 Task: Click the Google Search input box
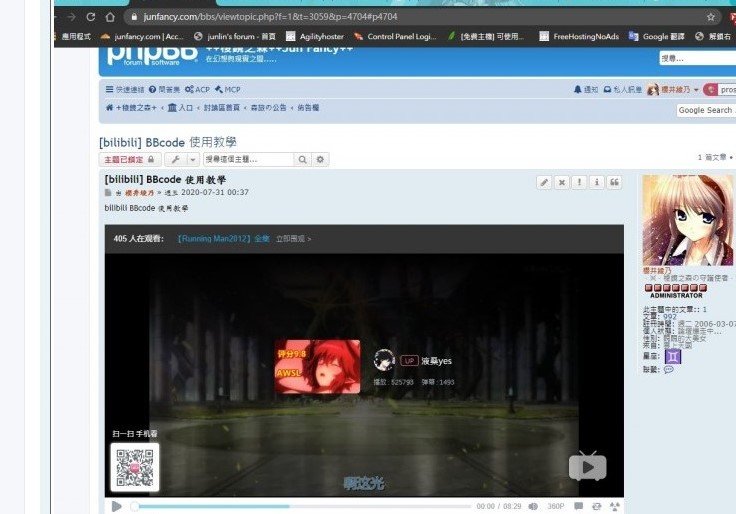pyautogui.click(x=706, y=110)
